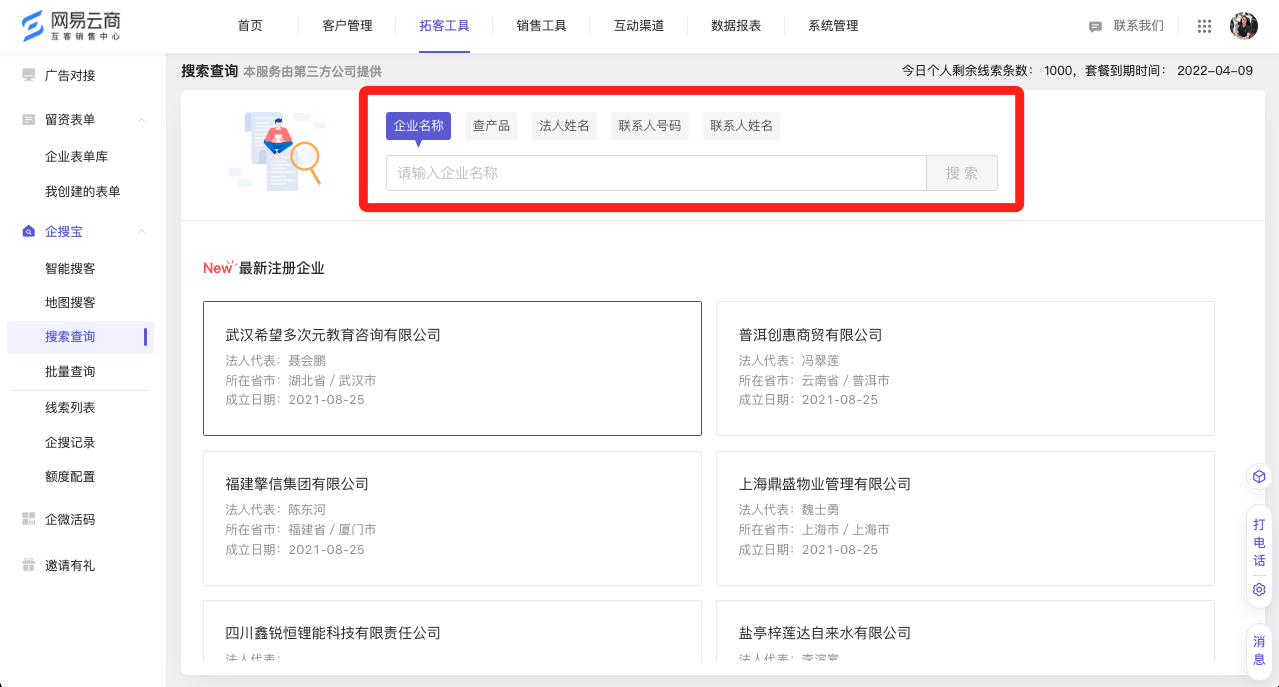Screen dimensions: 1279x687
Task: Click the 广告对接 monitor icon in sidebar
Action: 28,76
